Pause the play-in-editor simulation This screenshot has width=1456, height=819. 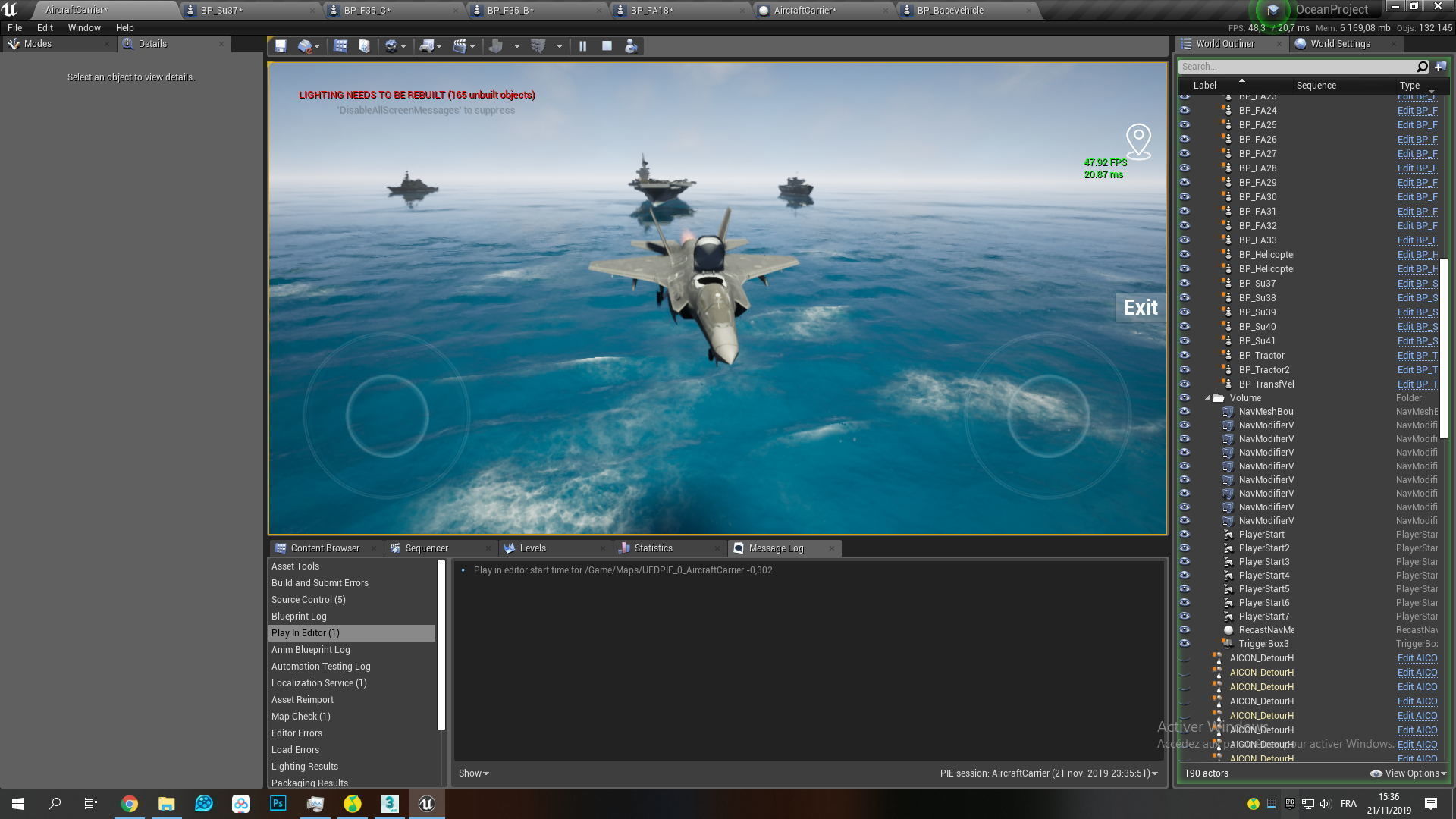point(582,46)
